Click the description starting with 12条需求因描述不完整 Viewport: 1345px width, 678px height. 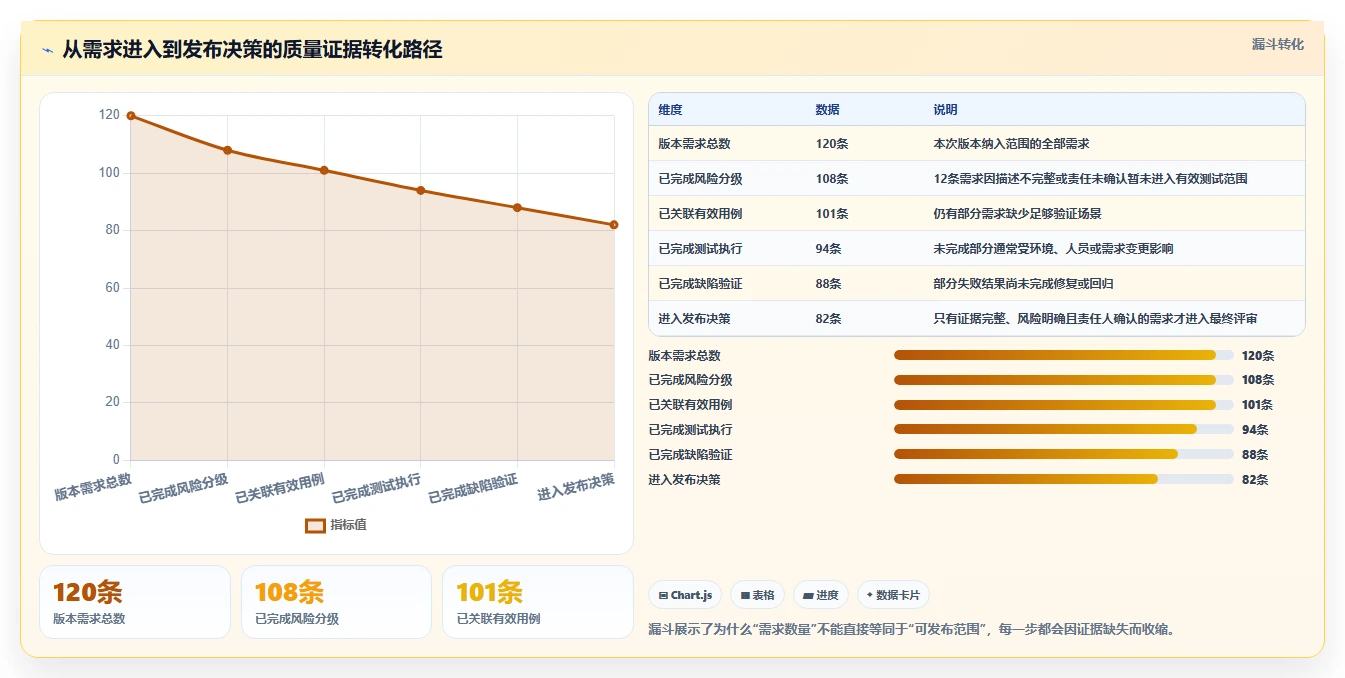pyautogui.click(x=1090, y=179)
